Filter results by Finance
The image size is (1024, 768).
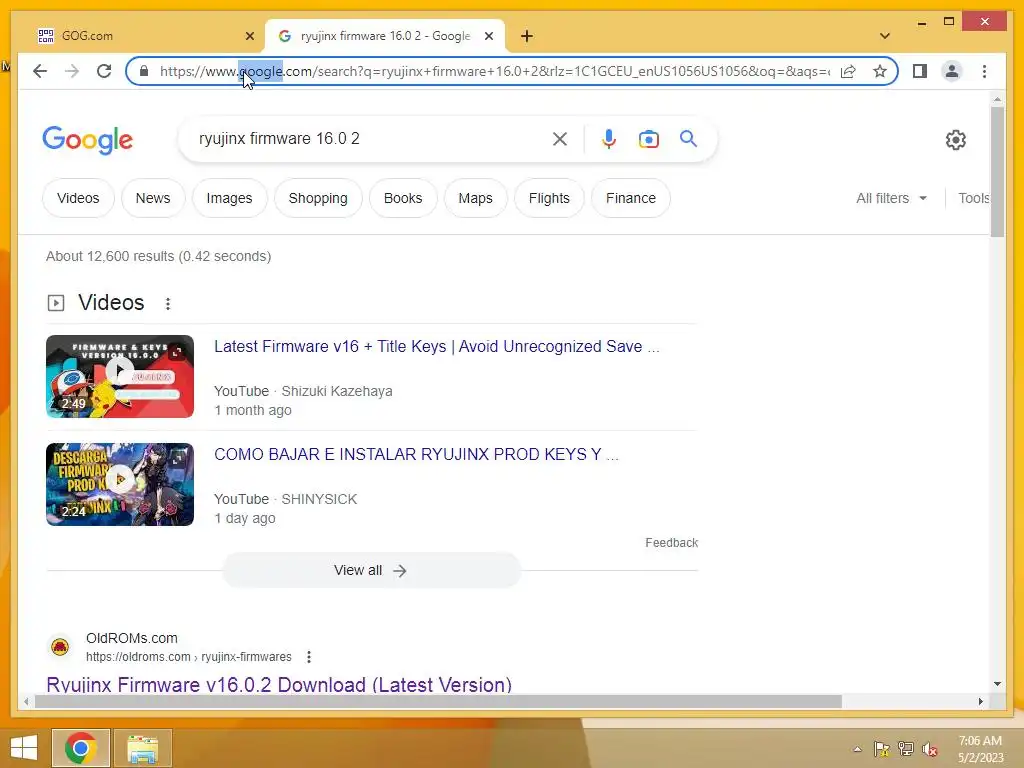[x=631, y=198]
